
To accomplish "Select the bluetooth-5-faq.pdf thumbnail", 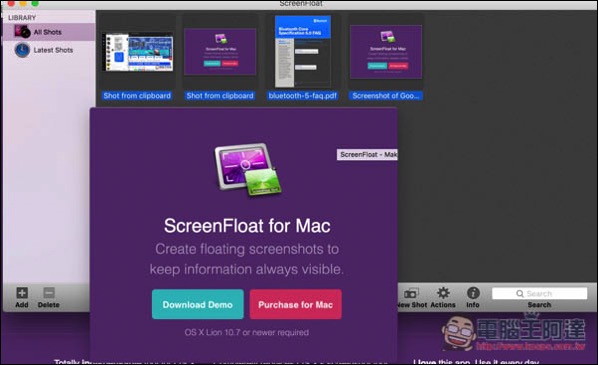I will [303, 51].
